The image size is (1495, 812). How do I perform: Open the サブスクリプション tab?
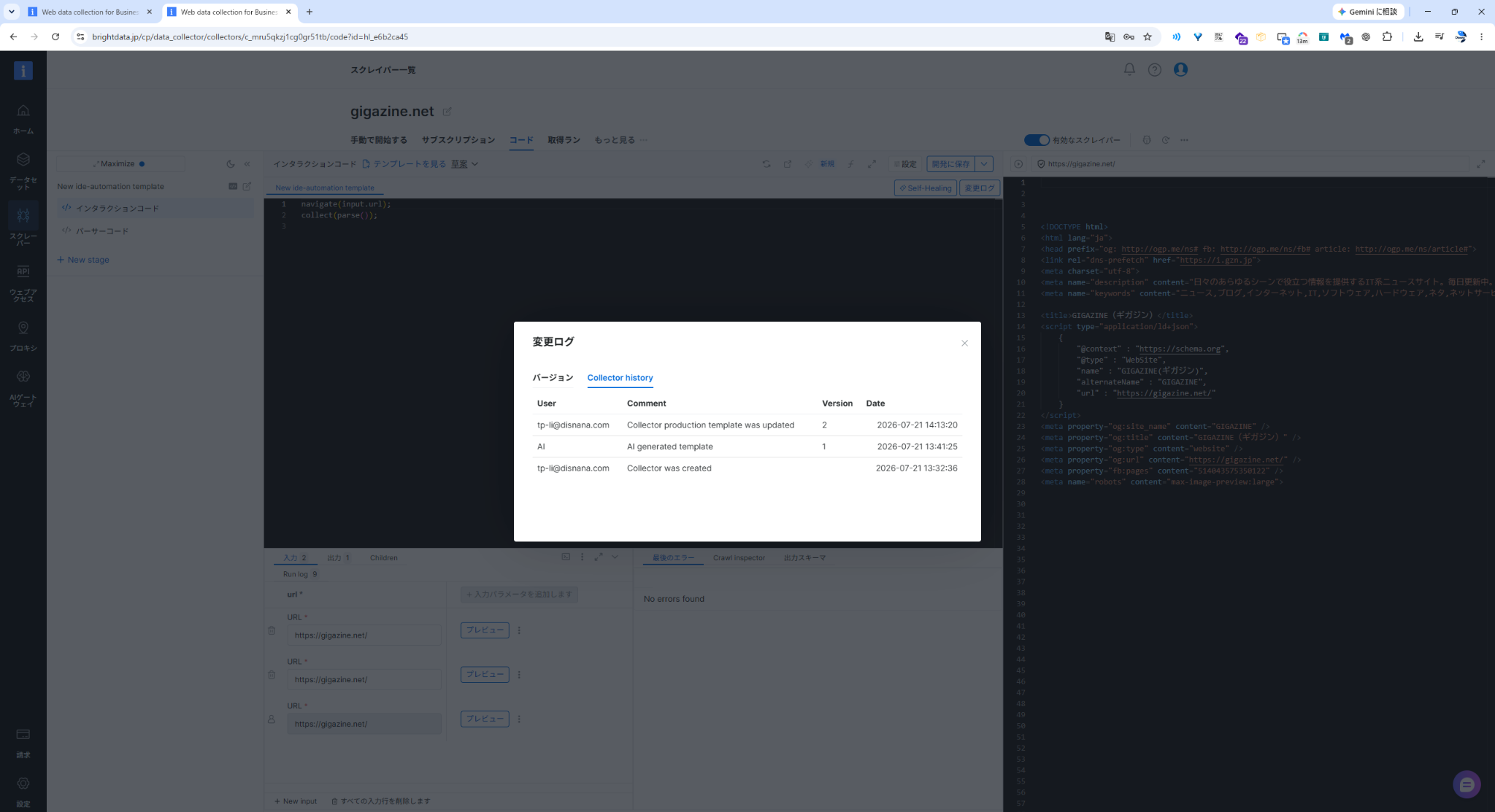[x=458, y=140]
